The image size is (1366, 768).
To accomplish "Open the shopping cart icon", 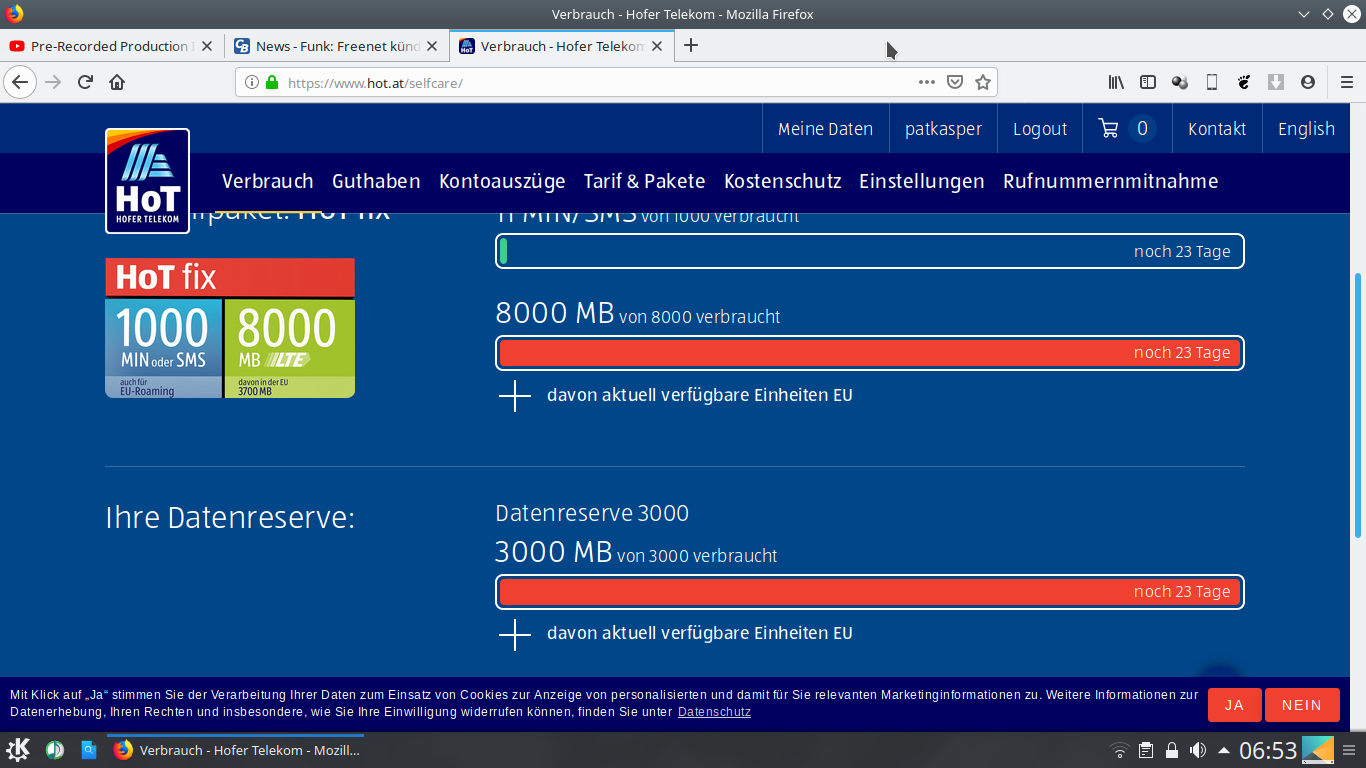I will pos(1108,128).
